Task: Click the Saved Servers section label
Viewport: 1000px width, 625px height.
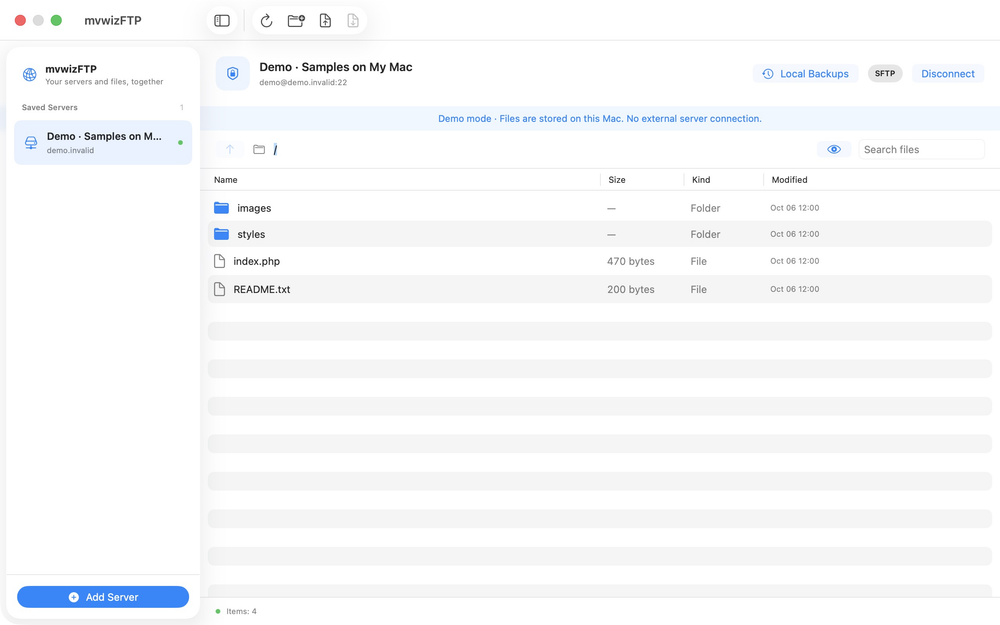Action: (50, 107)
